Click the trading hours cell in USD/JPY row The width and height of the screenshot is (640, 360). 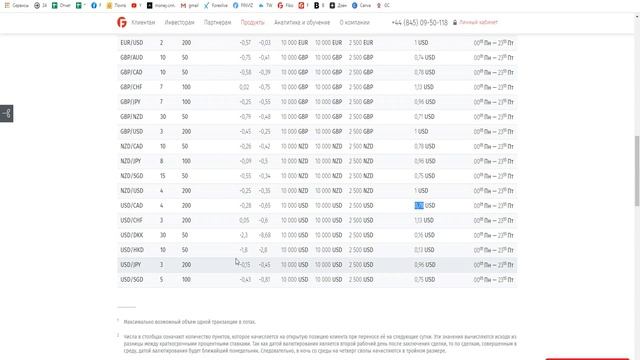coord(493,264)
